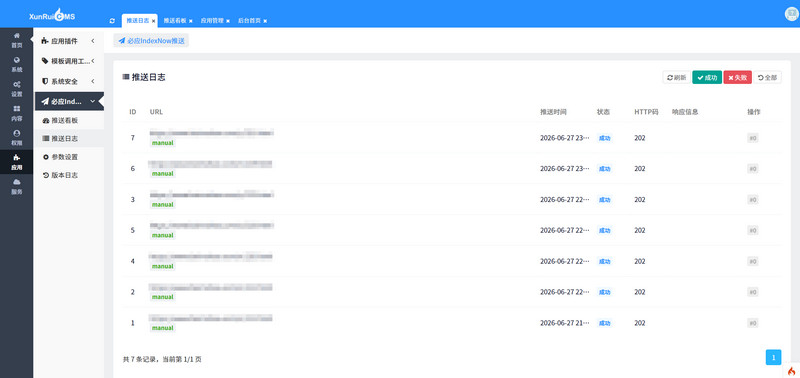Click the #0 action badge in row 7
This screenshot has height=378, width=800.
[x=753, y=138]
